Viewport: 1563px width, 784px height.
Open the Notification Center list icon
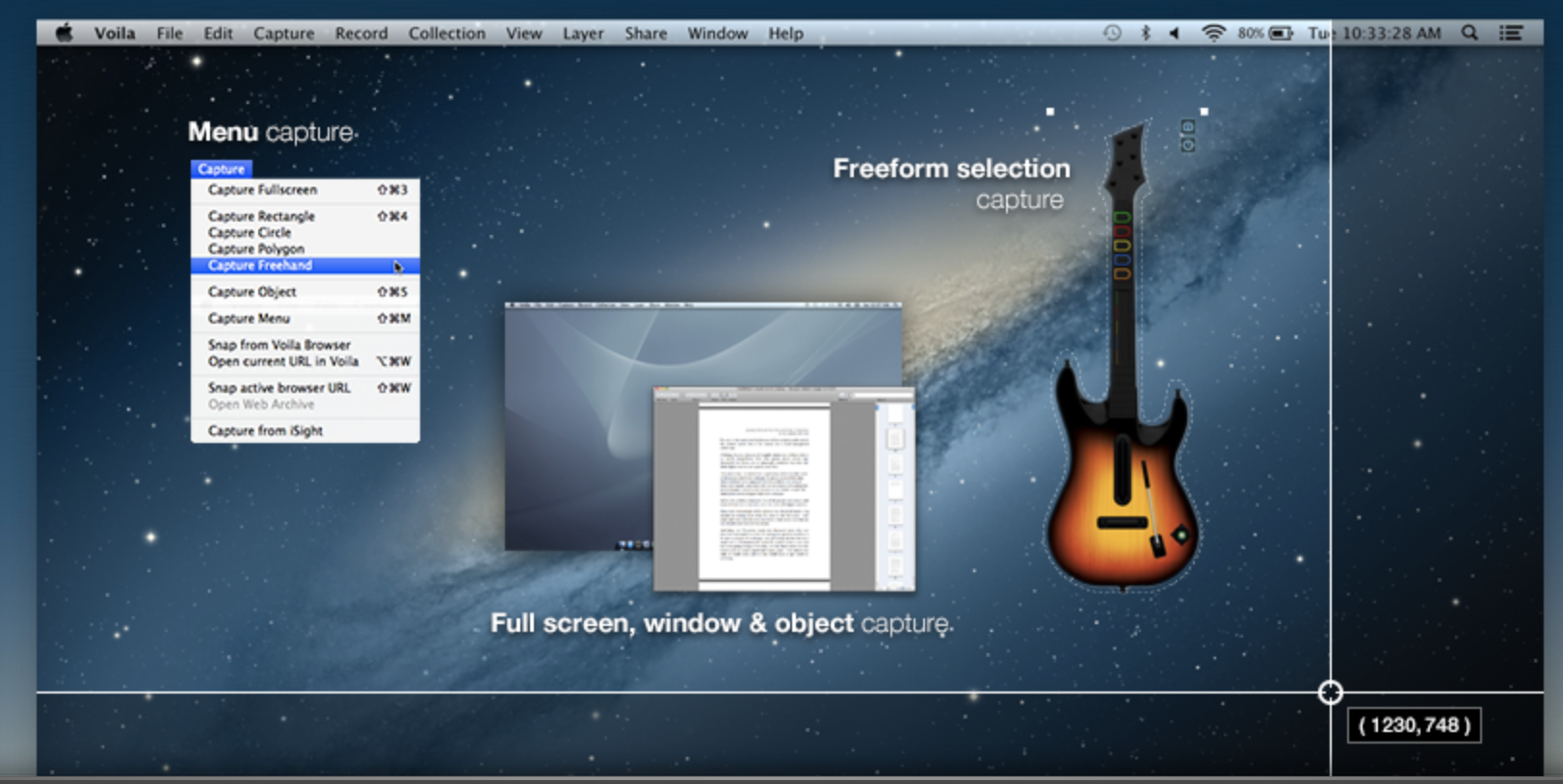(1511, 33)
